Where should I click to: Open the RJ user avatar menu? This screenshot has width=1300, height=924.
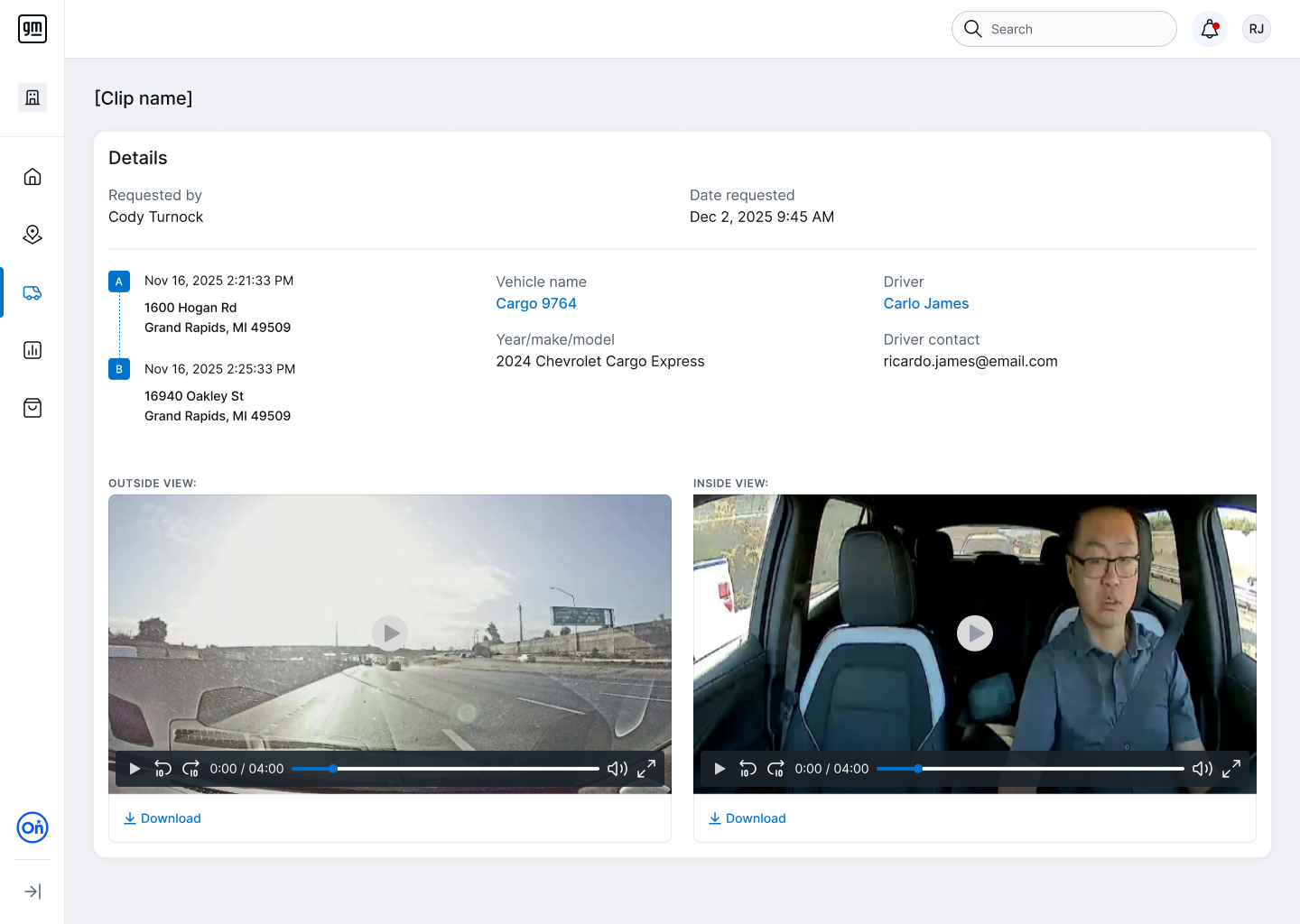1257,29
